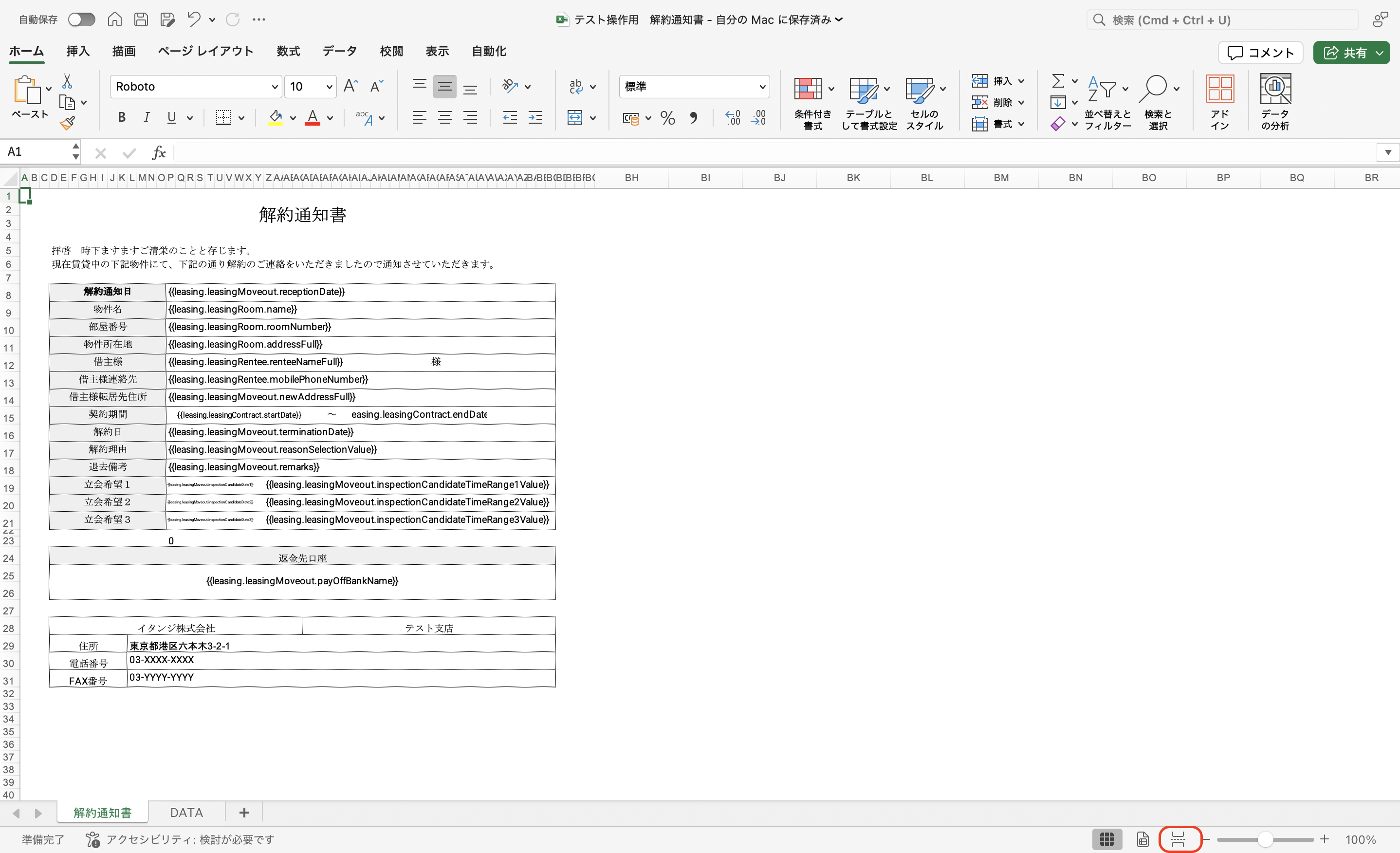1400x853 pixels.
Task: Open 並べ替えとフィルター sort and filter
Action: 1107,103
